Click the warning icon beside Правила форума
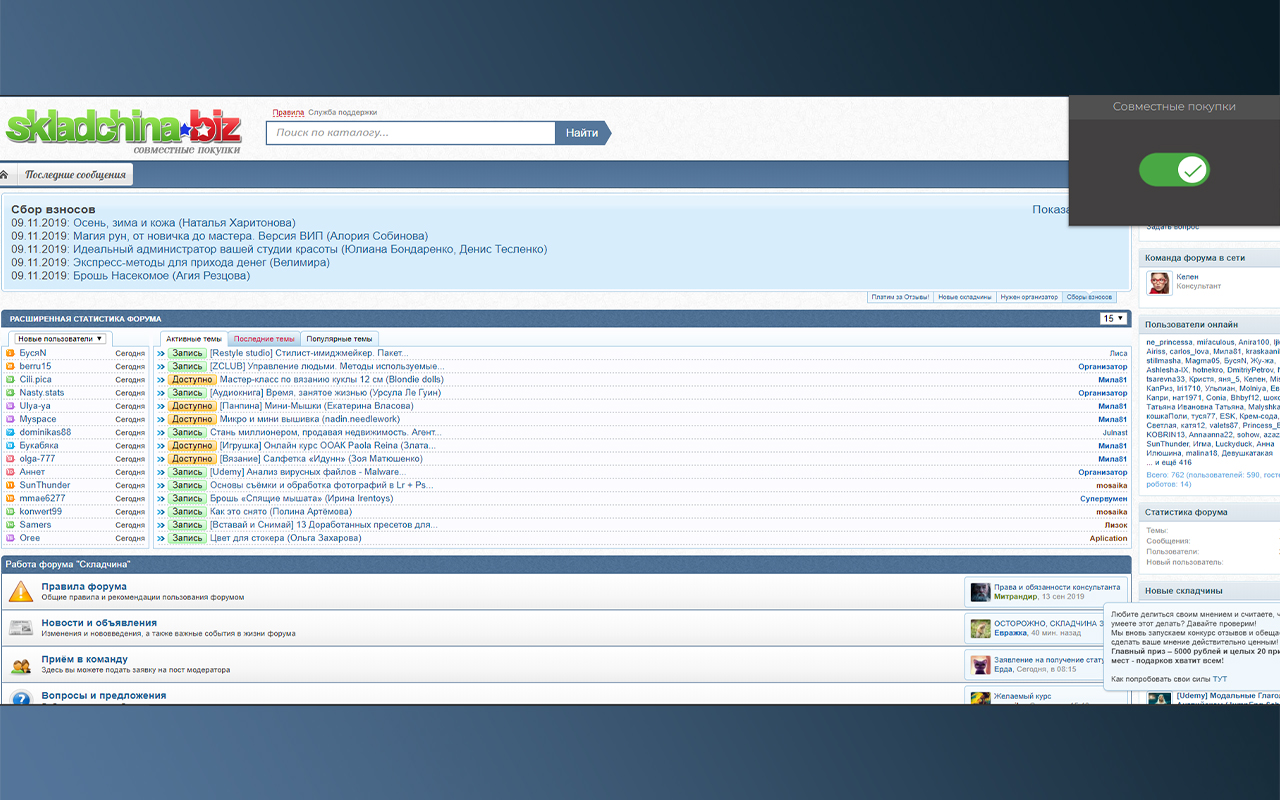This screenshot has height=800, width=1280. [x=20, y=591]
